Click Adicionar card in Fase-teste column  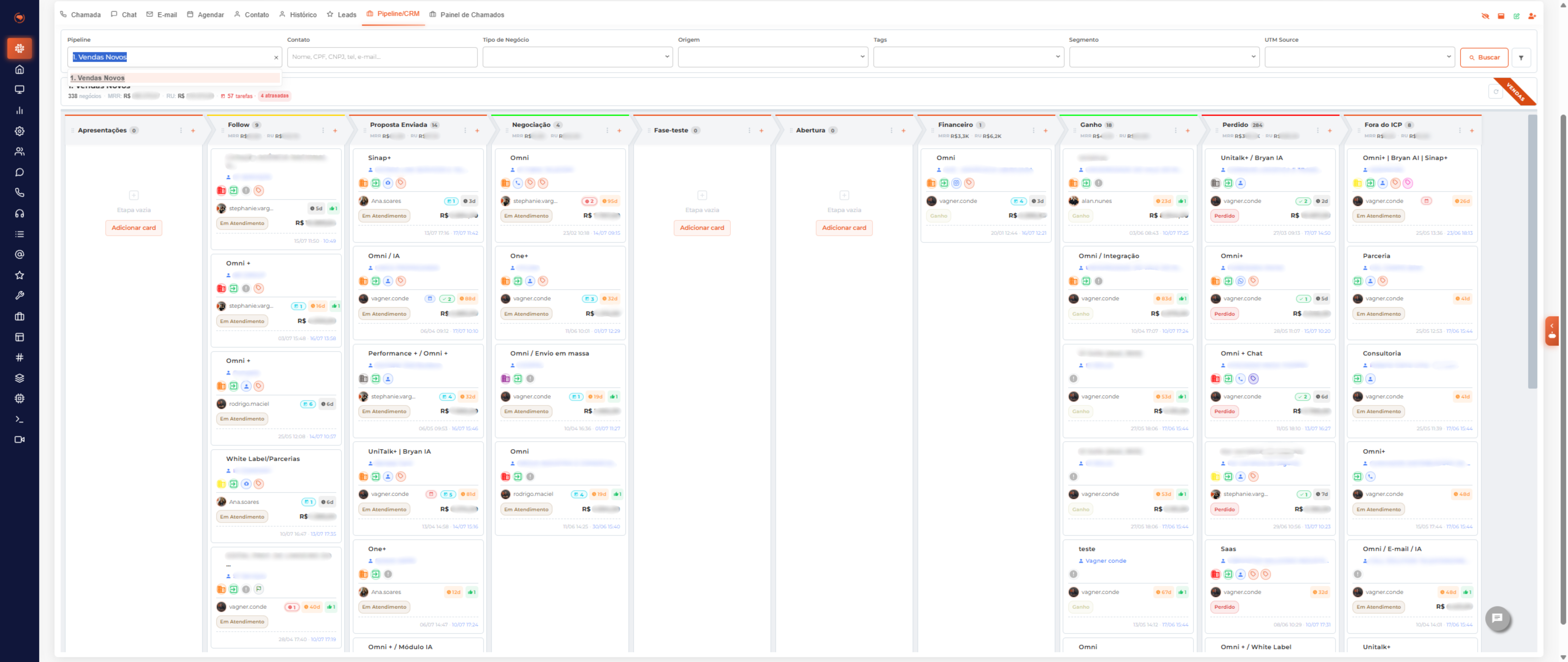tap(702, 228)
